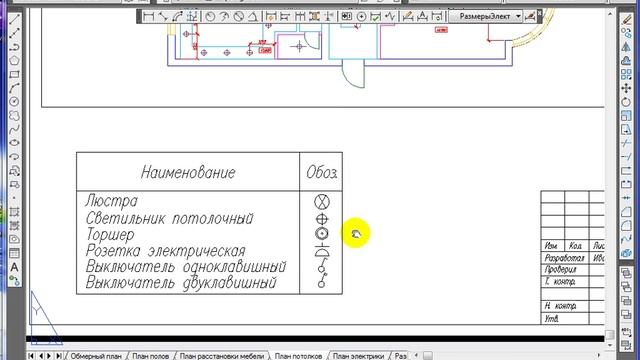Click the 'Розетка электрическая' legend row text
Viewport: 640px width, 360px height.
tap(166, 251)
